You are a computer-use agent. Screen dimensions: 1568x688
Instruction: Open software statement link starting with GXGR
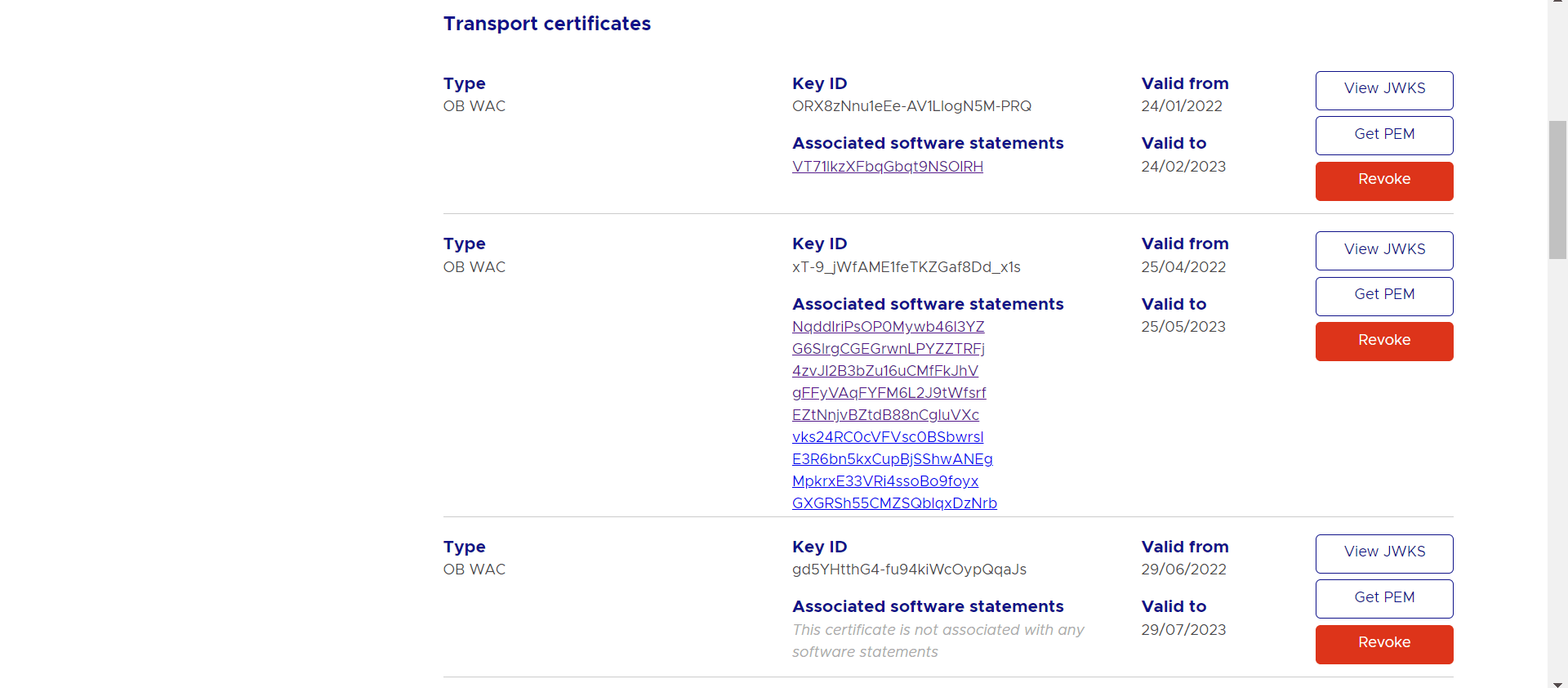tap(894, 503)
